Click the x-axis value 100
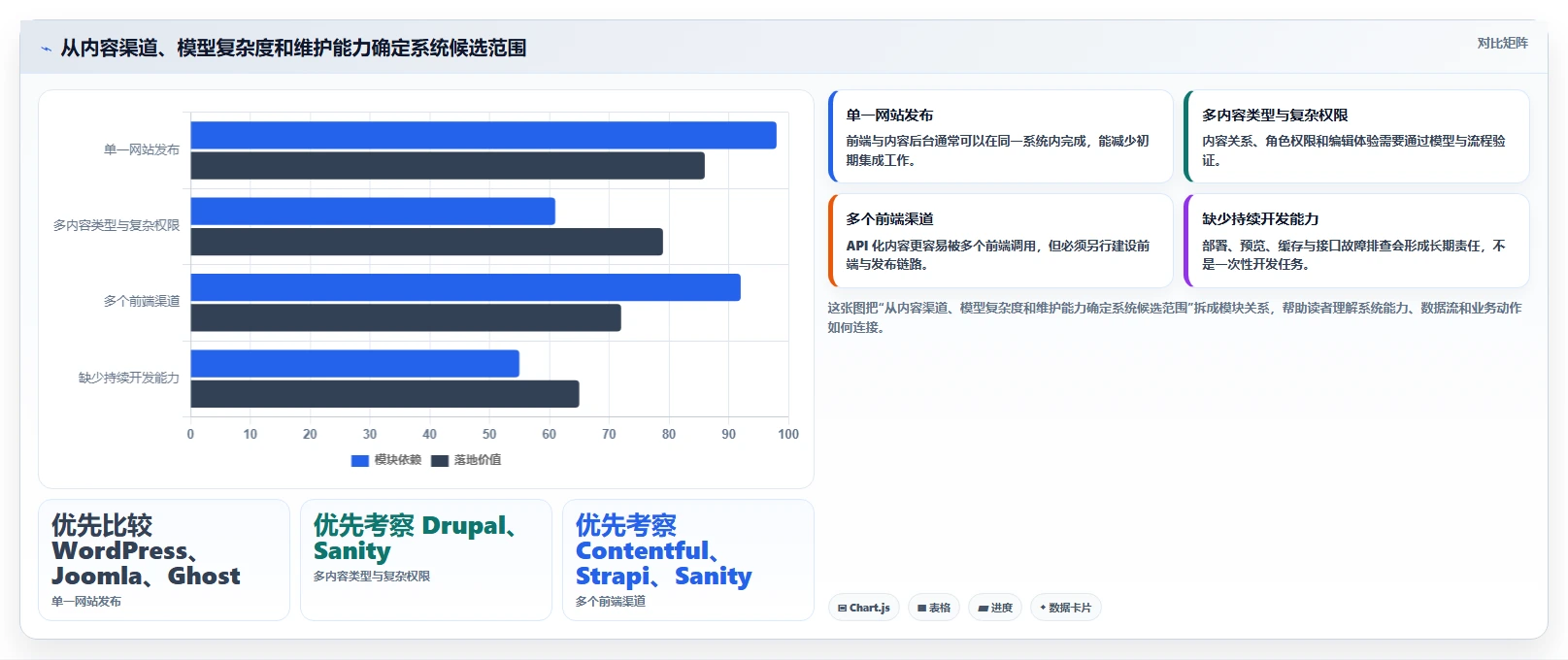Image resolution: width=1568 pixels, height=660 pixels. 788,434
